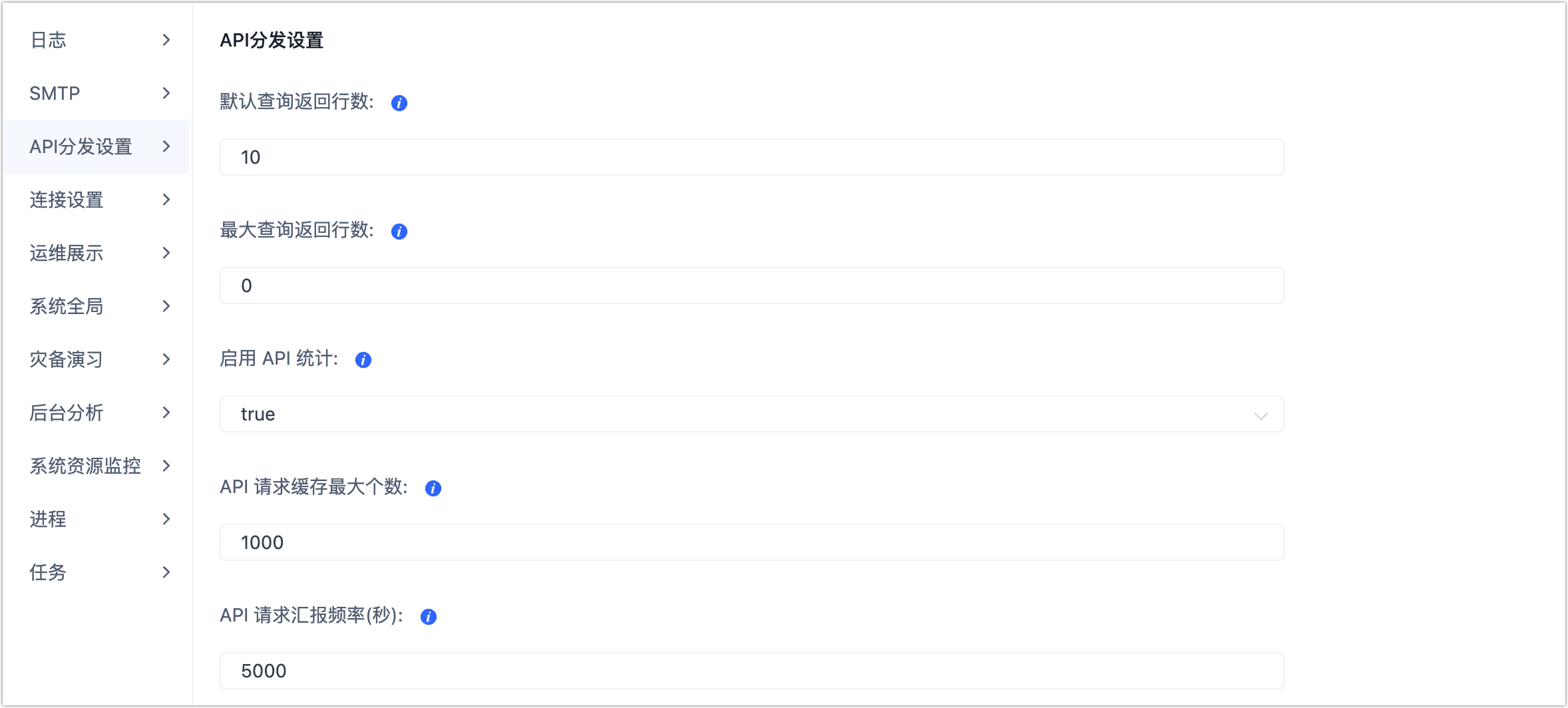Screen dimensions: 1568x708
Task: Click info icon beside API 请求汇报频率(秒)
Action: (428, 617)
